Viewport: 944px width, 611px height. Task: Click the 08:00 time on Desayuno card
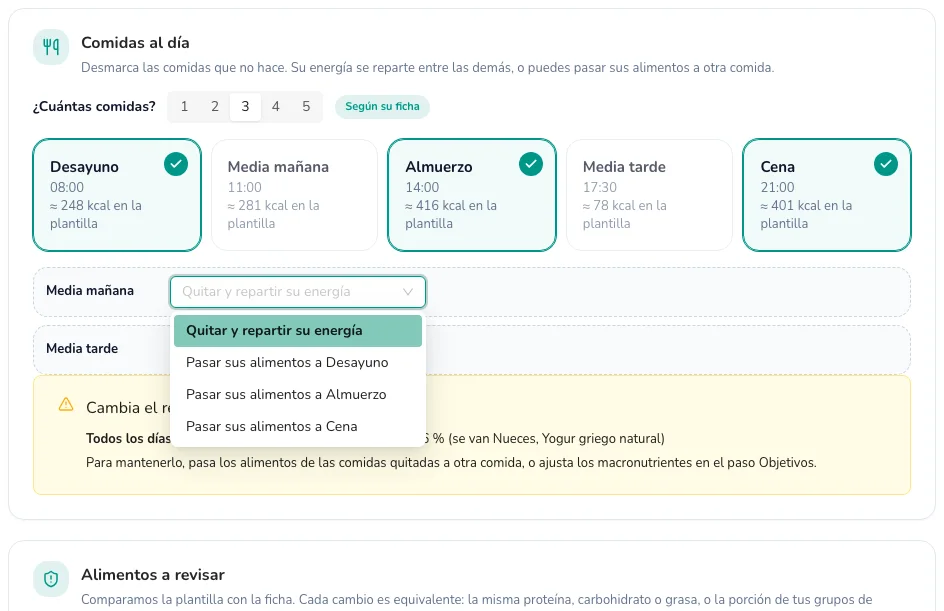click(x=67, y=187)
